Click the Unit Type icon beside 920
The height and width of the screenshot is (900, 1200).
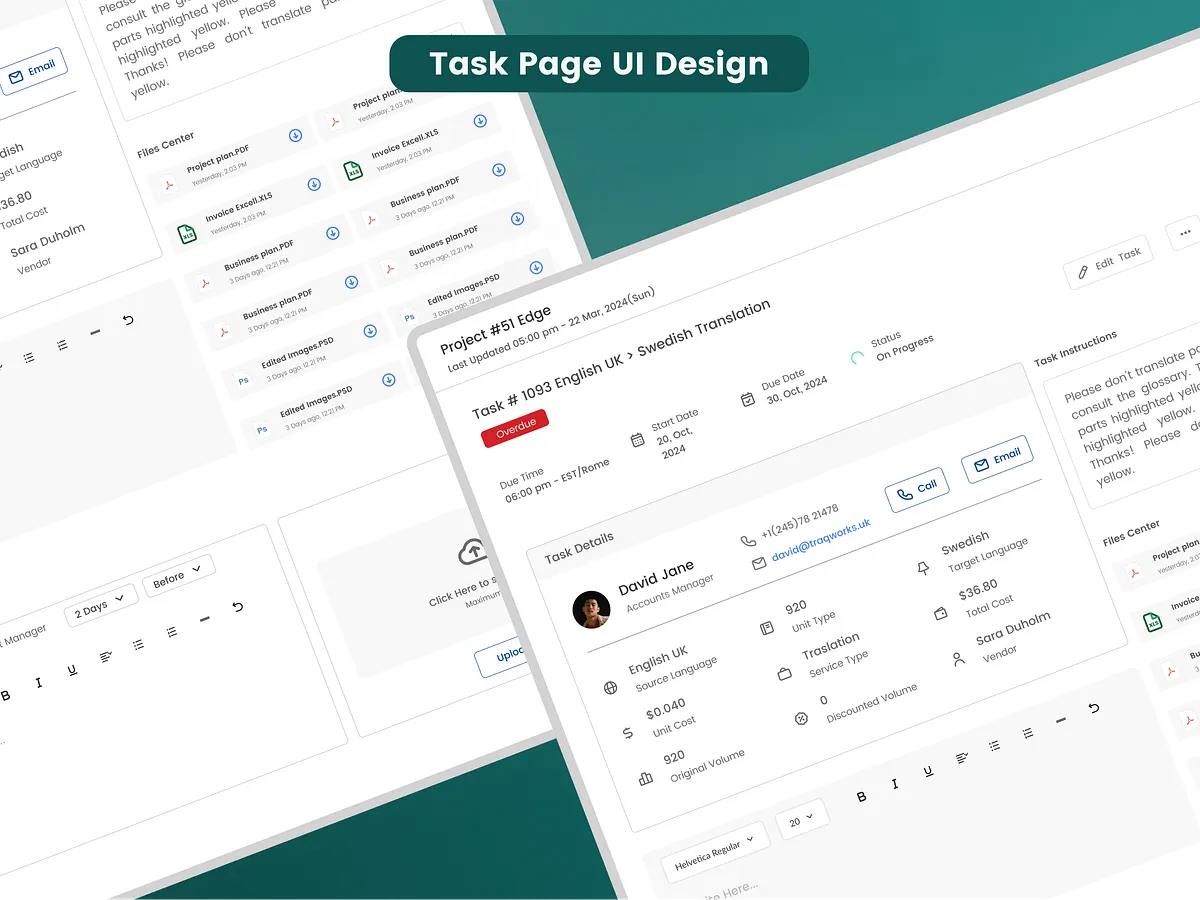pos(767,628)
